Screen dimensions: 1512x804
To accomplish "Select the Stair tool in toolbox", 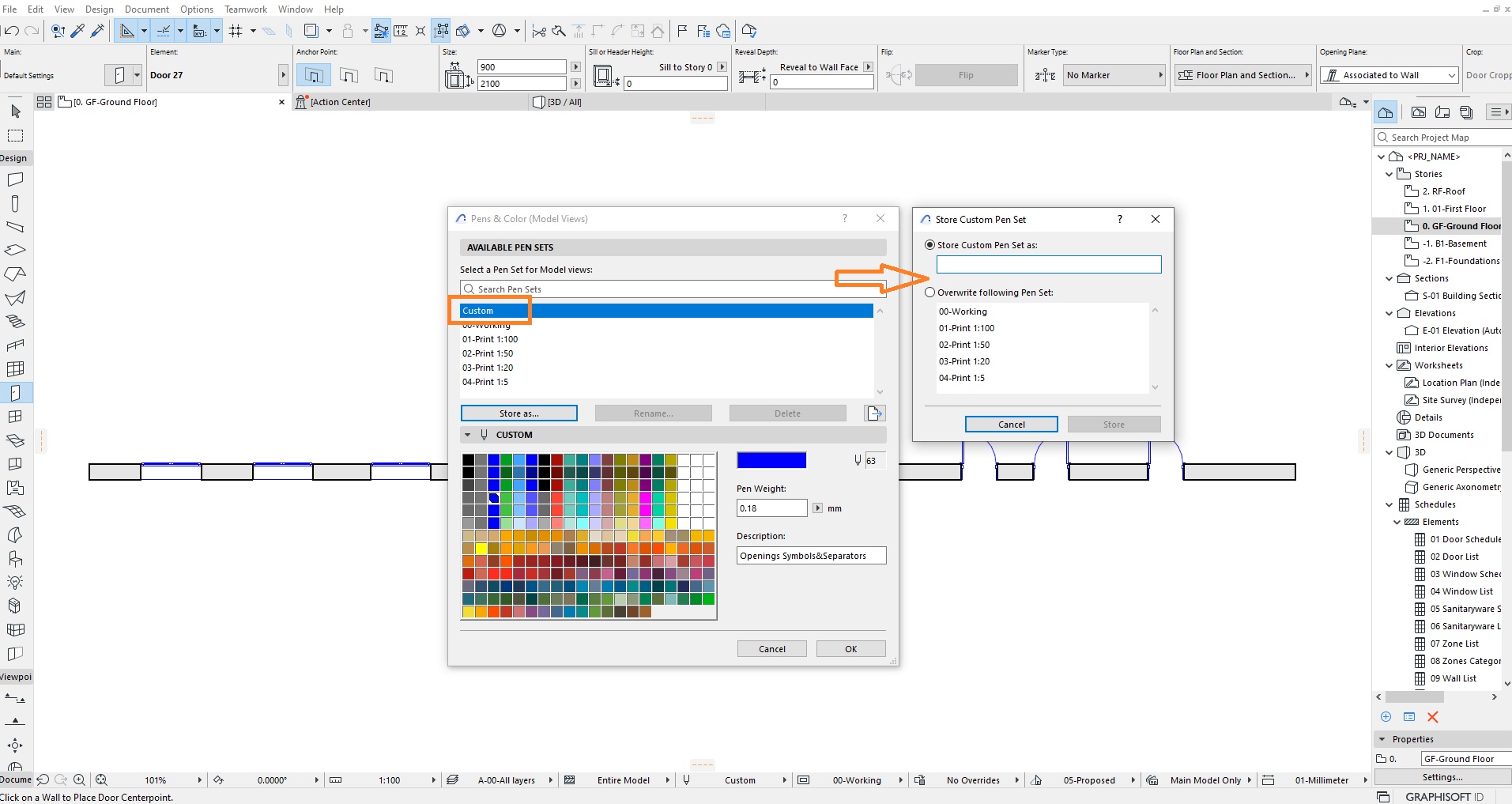I will pos(15,322).
